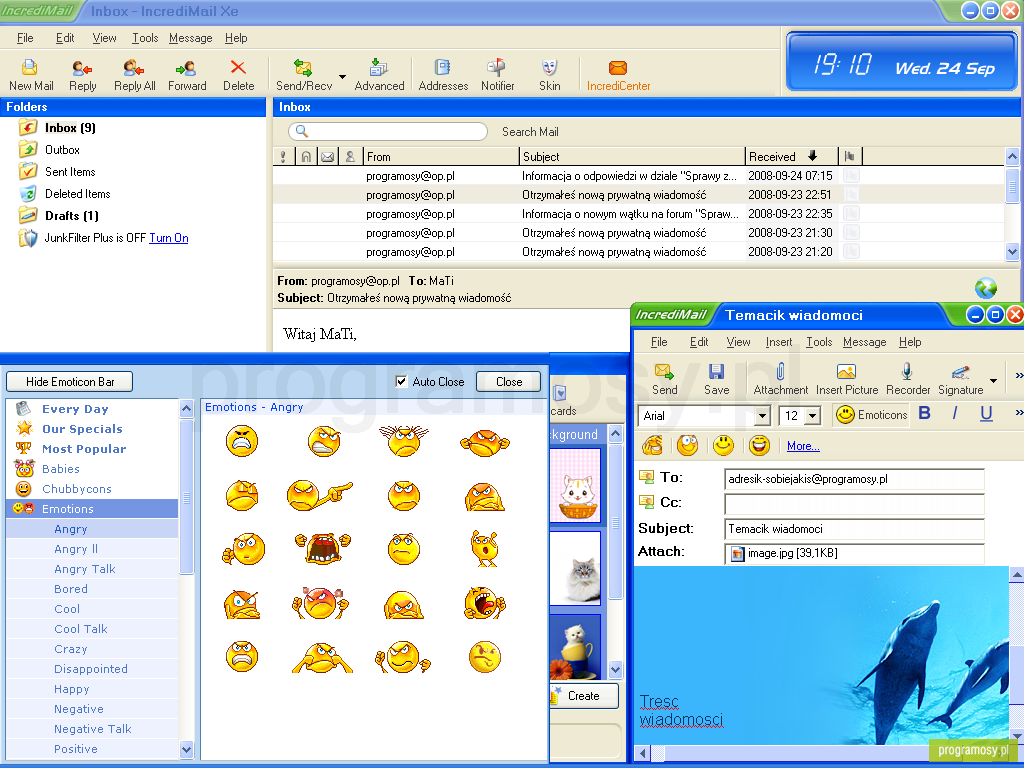1024x768 pixels.
Task: Expand compose toolbar overflow chevron
Action: click(1018, 376)
